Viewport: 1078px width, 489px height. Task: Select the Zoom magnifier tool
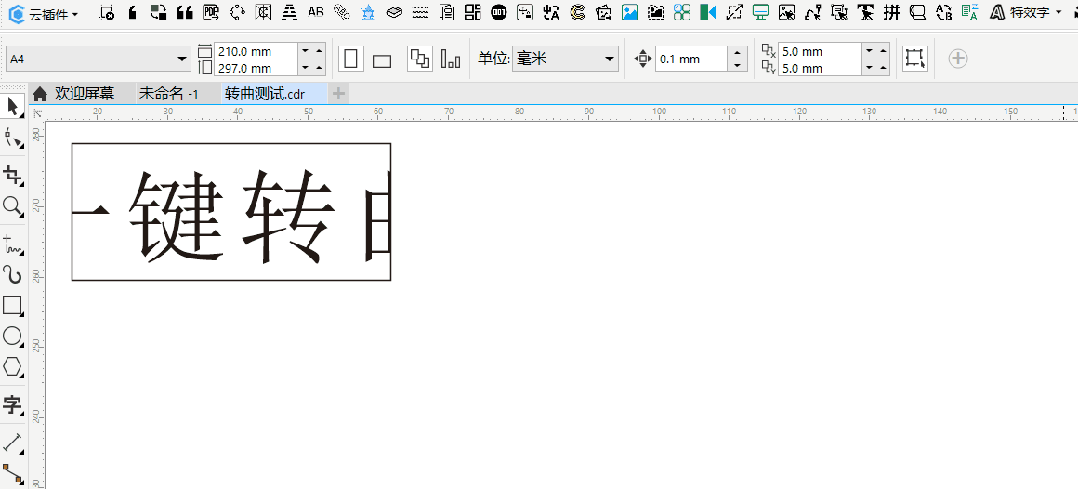click(12, 205)
